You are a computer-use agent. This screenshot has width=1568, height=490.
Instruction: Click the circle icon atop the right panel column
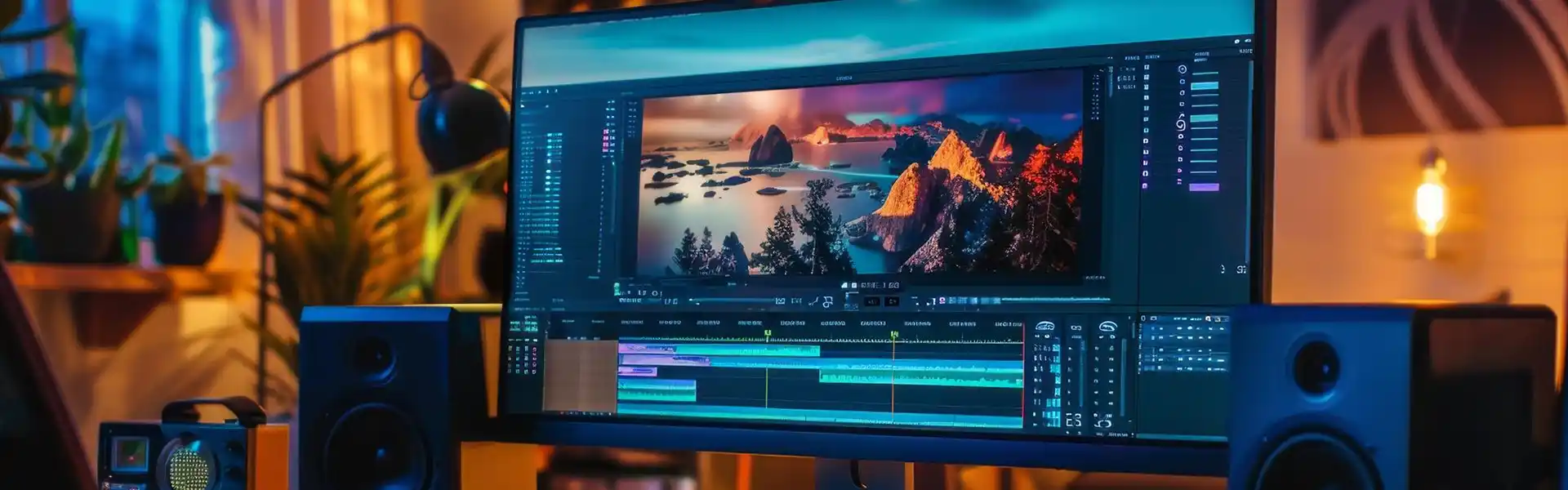coord(1182,69)
